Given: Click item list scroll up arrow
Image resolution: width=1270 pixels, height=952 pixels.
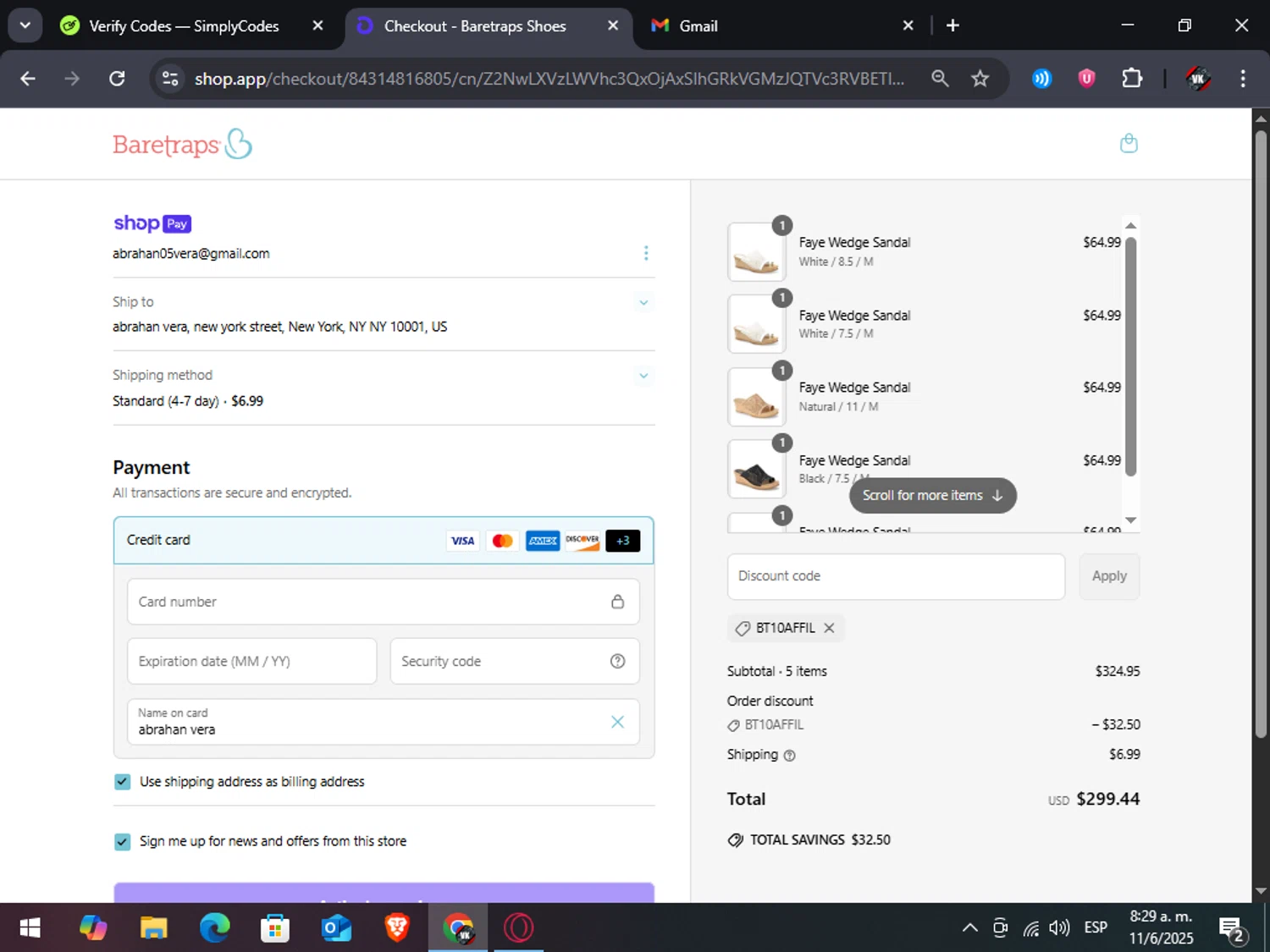Looking at the screenshot, I should tap(1130, 225).
